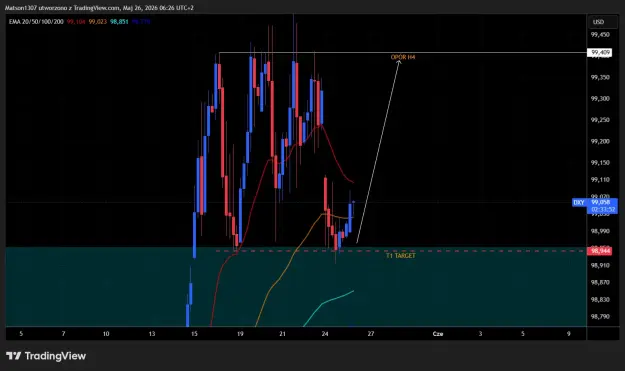The height and width of the screenshot is (371, 625).
Task: Click the 99,150 price axis label
Action: (600, 163)
